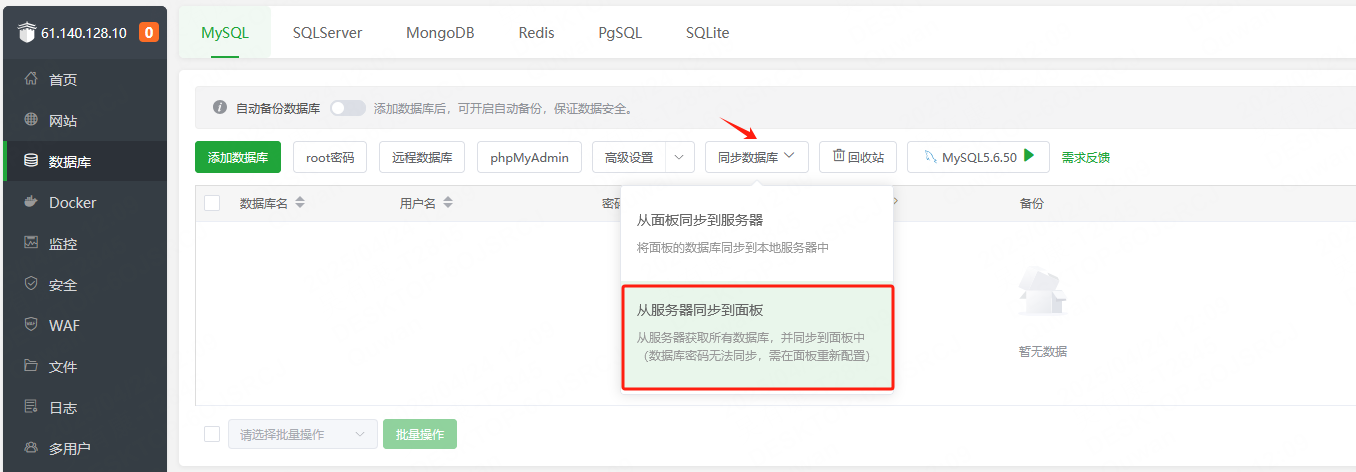Choose 从服务器同步到面板 option

coord(757,338)
